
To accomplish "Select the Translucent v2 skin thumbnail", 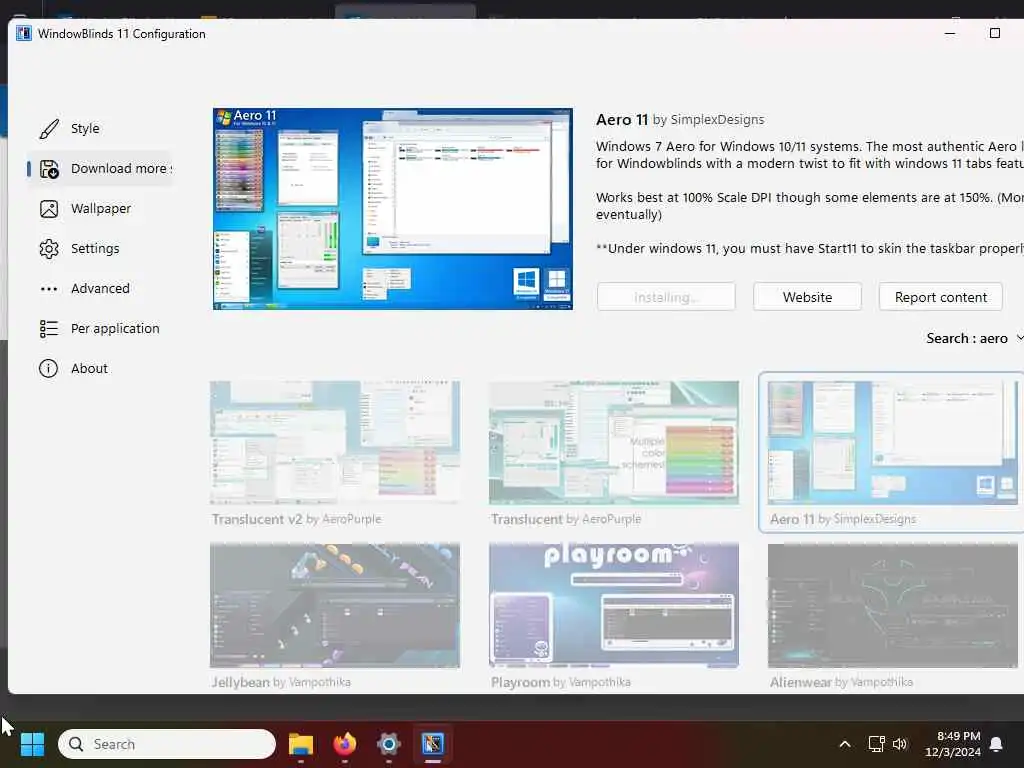I will [335, 442].
